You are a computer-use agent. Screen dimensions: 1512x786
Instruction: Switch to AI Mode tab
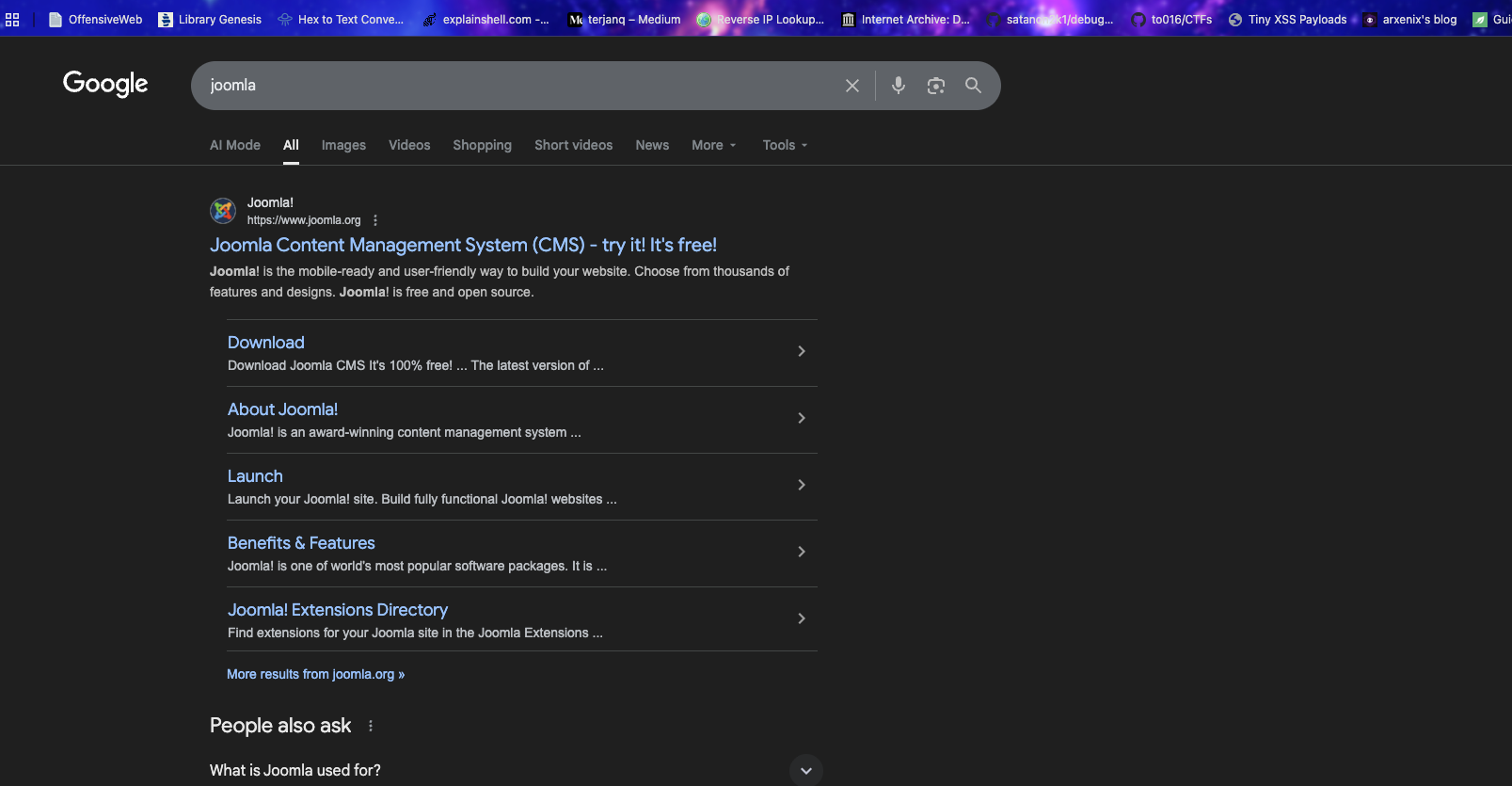pos(235,145)
